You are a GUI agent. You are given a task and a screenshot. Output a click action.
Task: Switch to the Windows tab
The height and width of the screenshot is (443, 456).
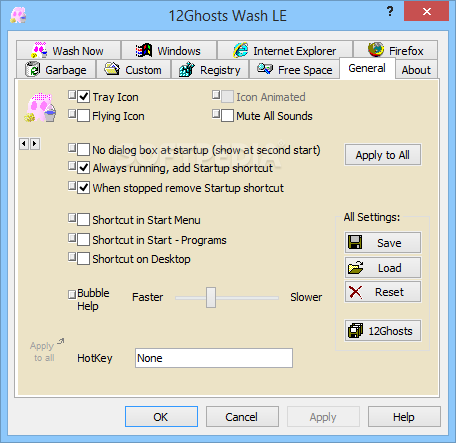point(169,50)
